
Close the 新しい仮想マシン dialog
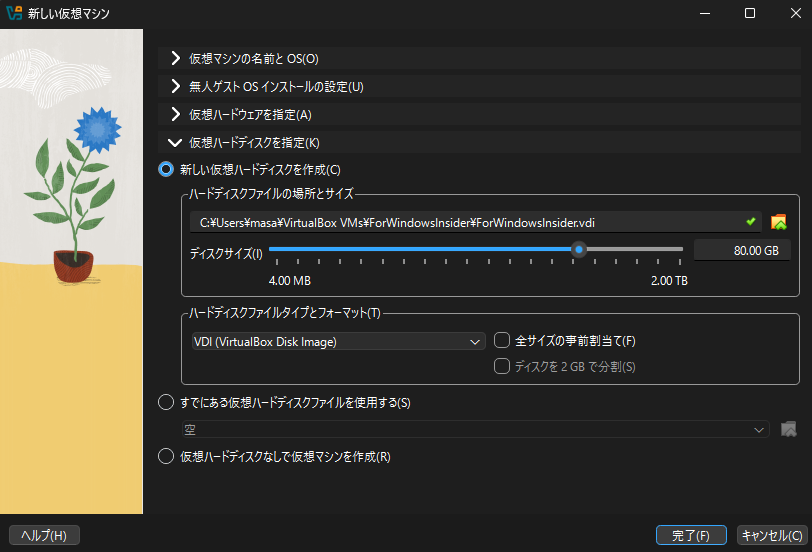tap(795, 13)
